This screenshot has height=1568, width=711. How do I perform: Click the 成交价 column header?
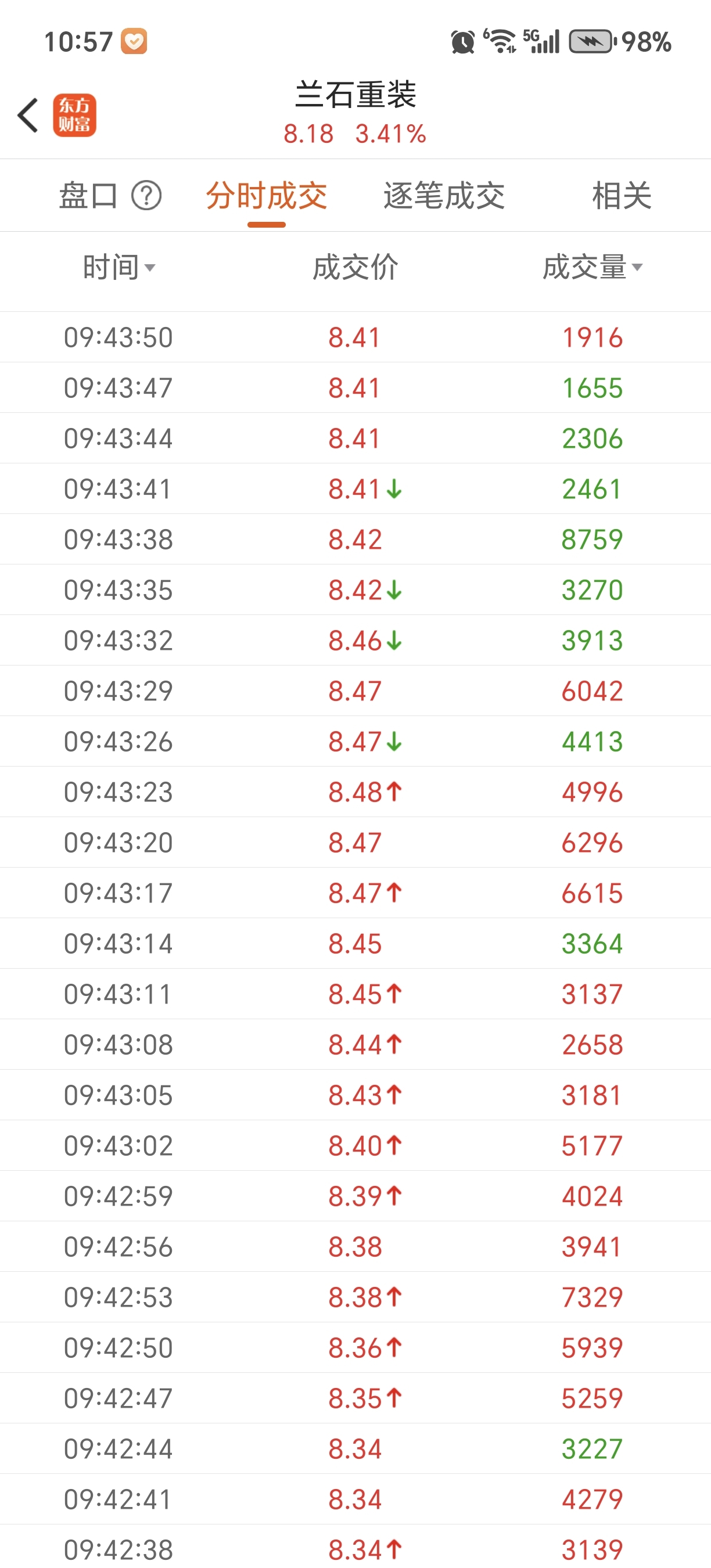[x=355, y=268]
